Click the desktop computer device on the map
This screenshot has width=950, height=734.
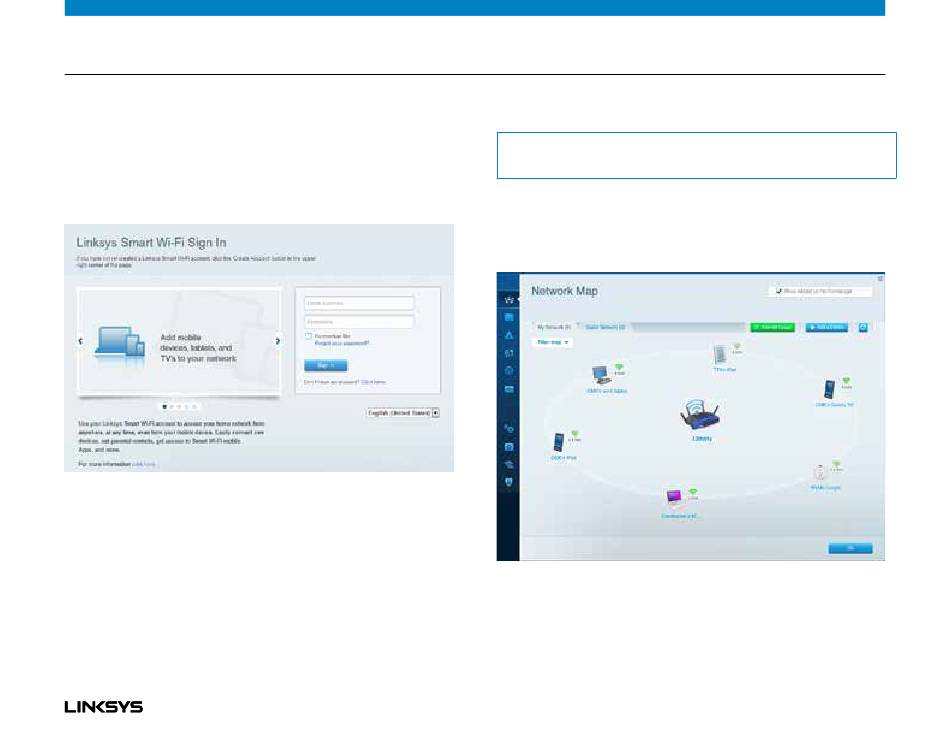[x=601, y=375]
